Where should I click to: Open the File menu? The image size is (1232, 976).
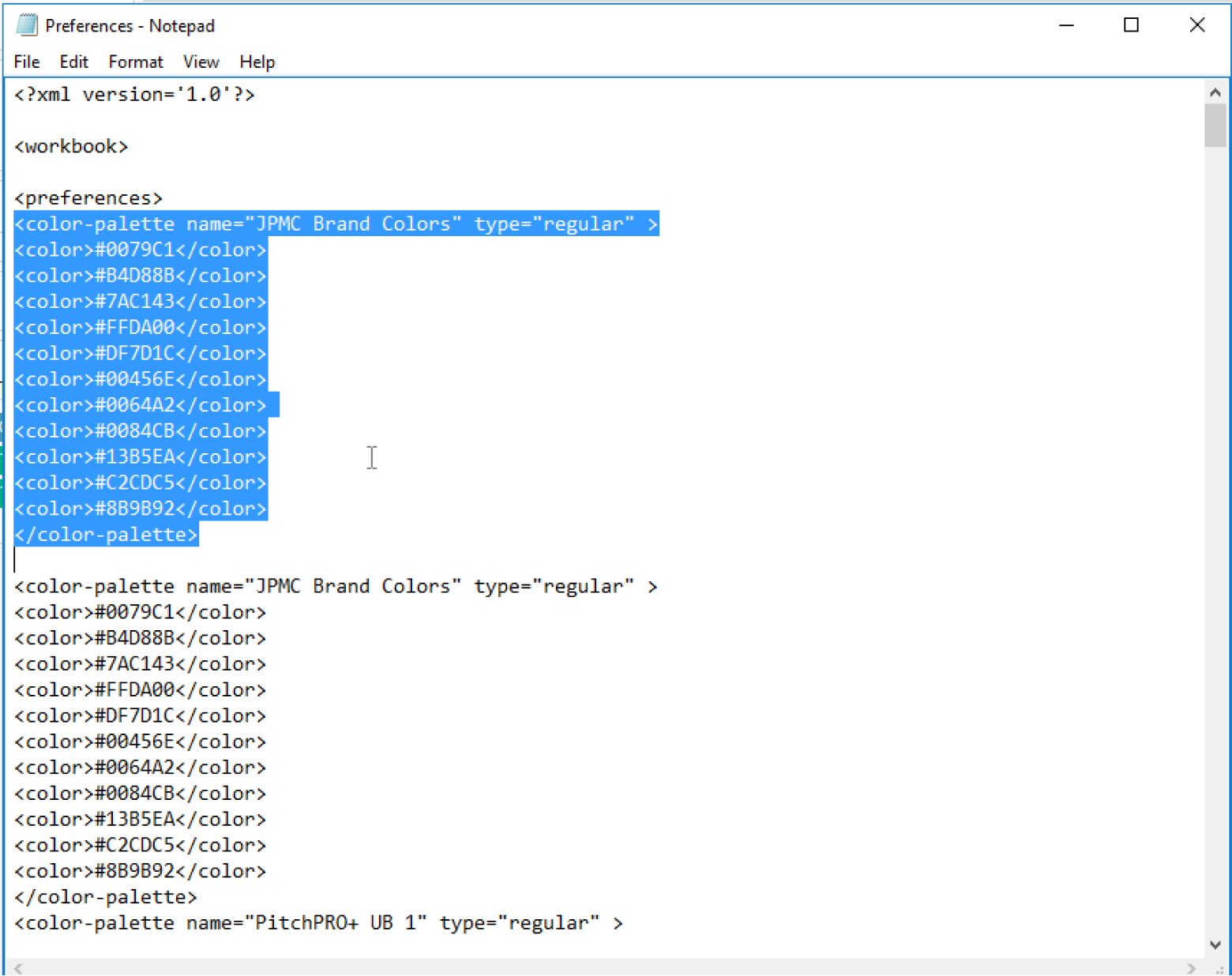pos(26,62)
